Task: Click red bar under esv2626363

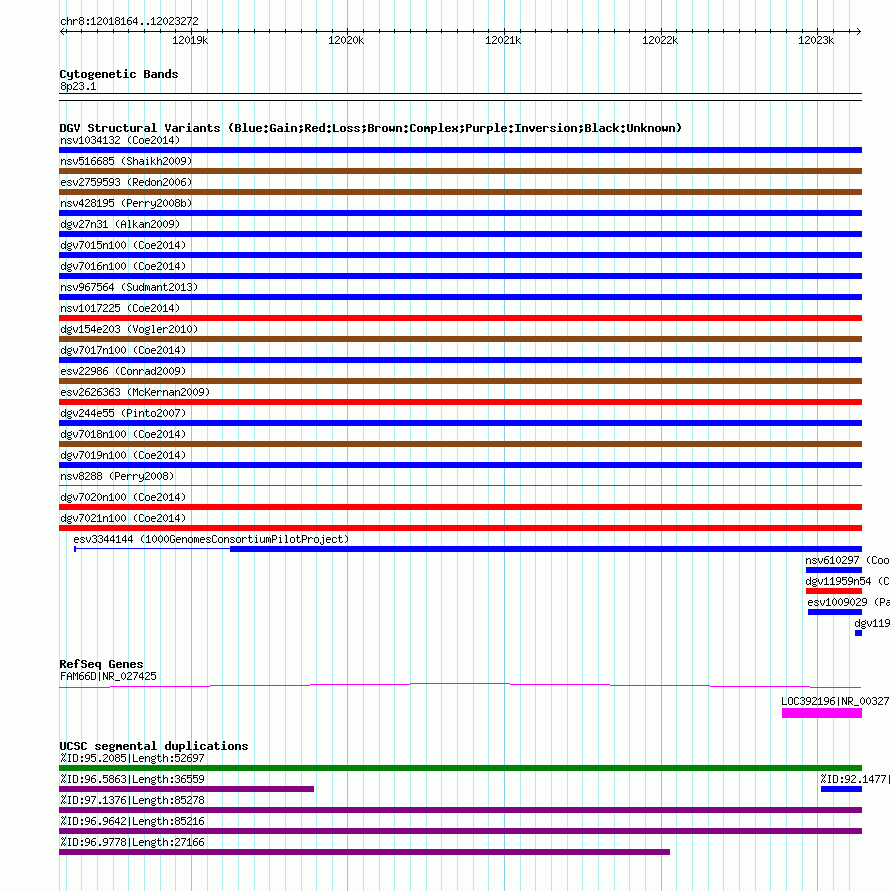Action: 460,402
